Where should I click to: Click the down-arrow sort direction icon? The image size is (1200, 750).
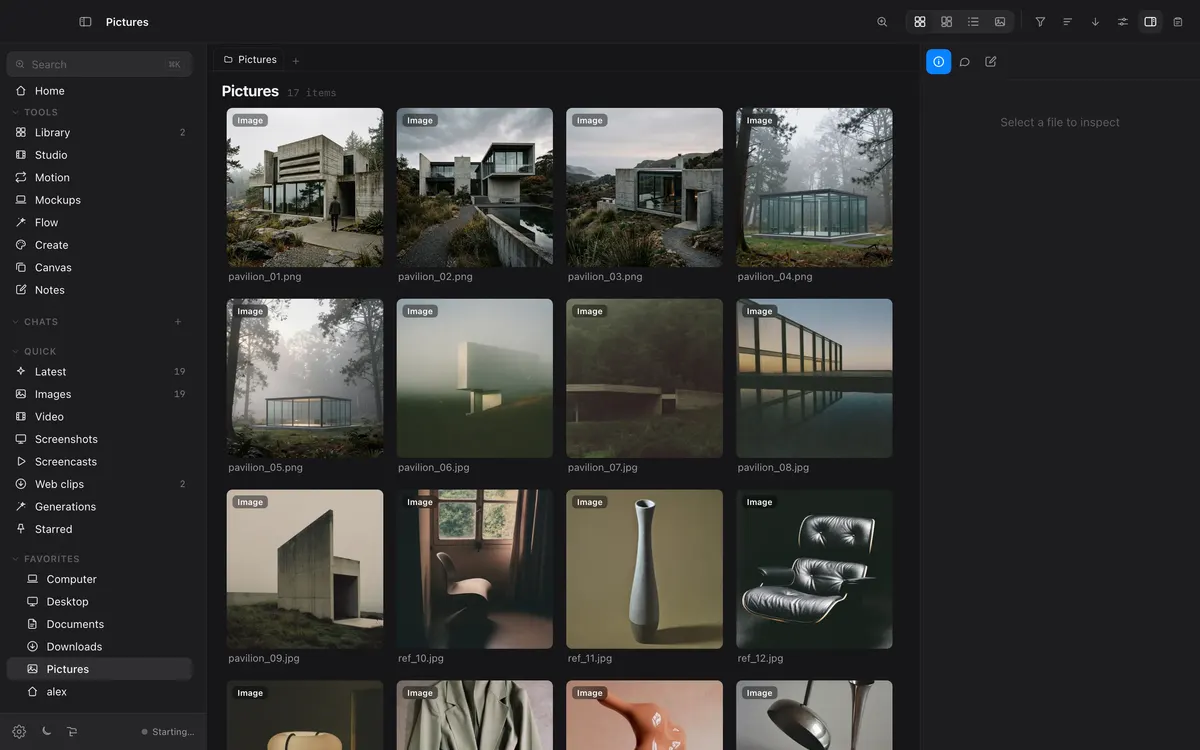click(1095, 22)
